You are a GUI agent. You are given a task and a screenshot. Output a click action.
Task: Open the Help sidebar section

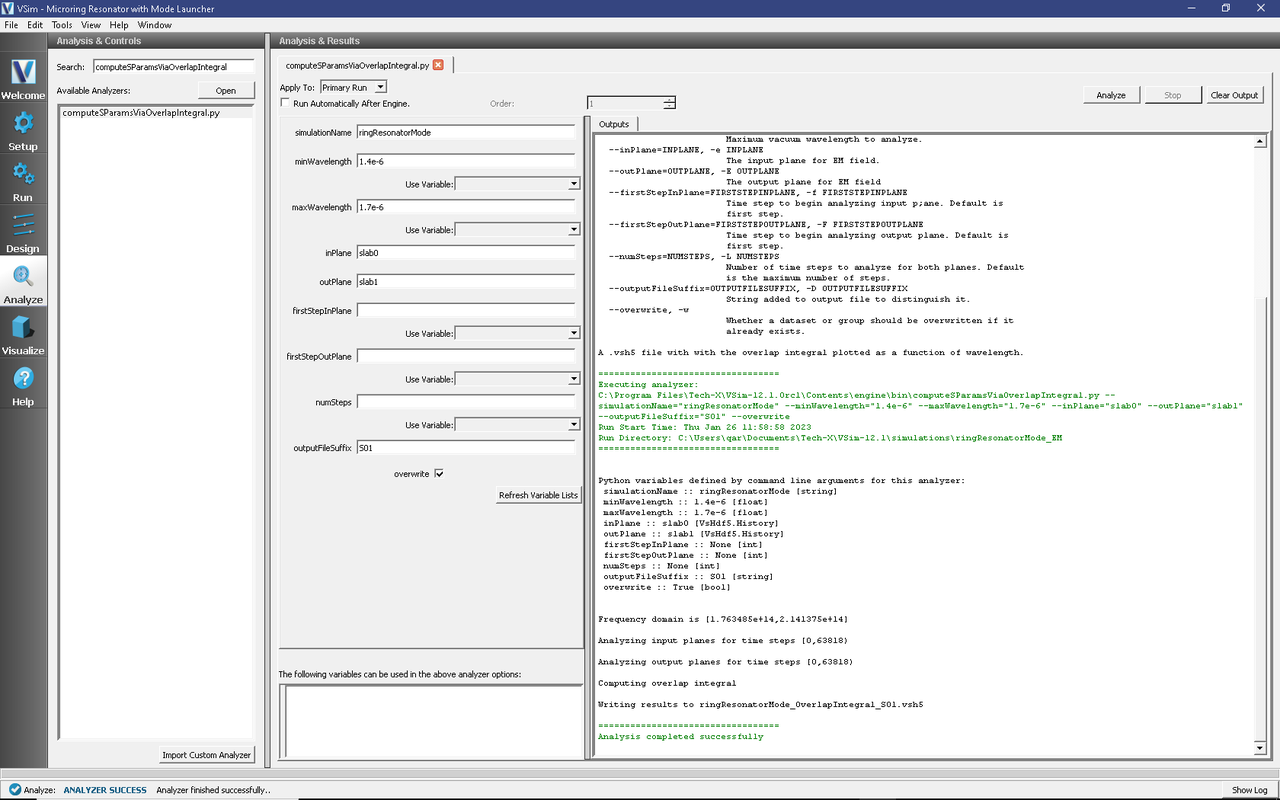[23, 385]
